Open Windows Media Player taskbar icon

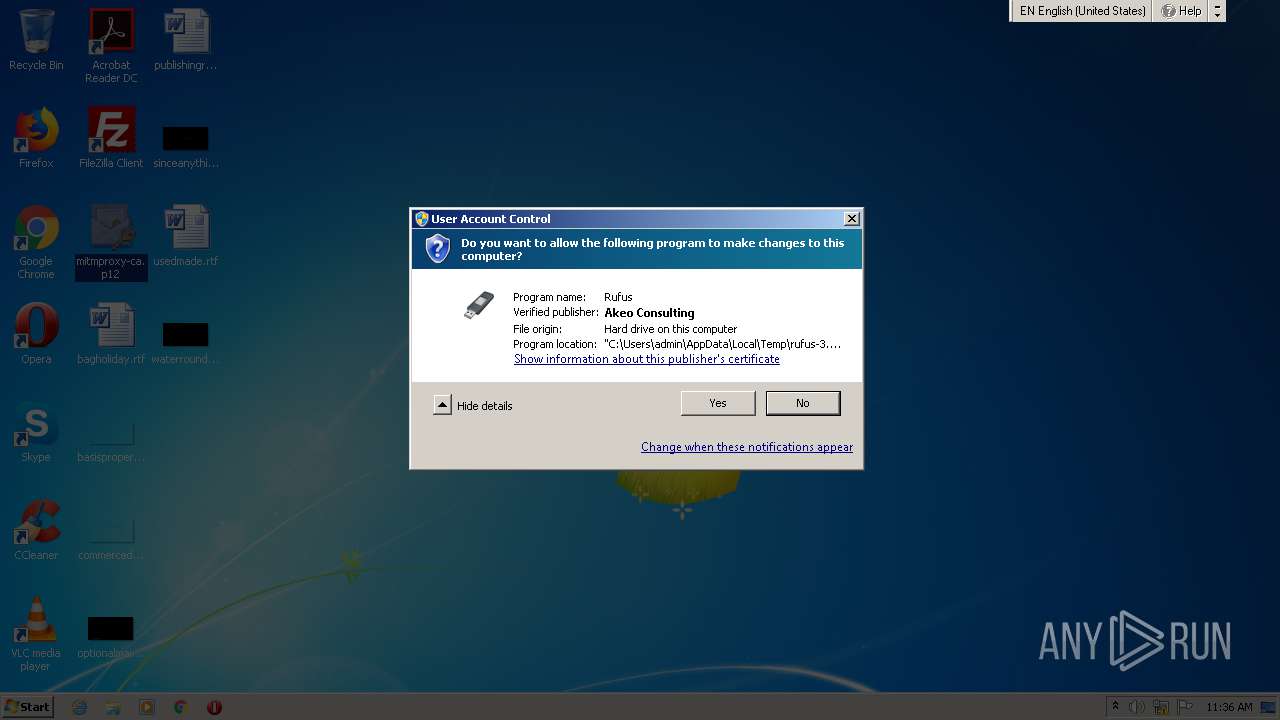point(147,707)
